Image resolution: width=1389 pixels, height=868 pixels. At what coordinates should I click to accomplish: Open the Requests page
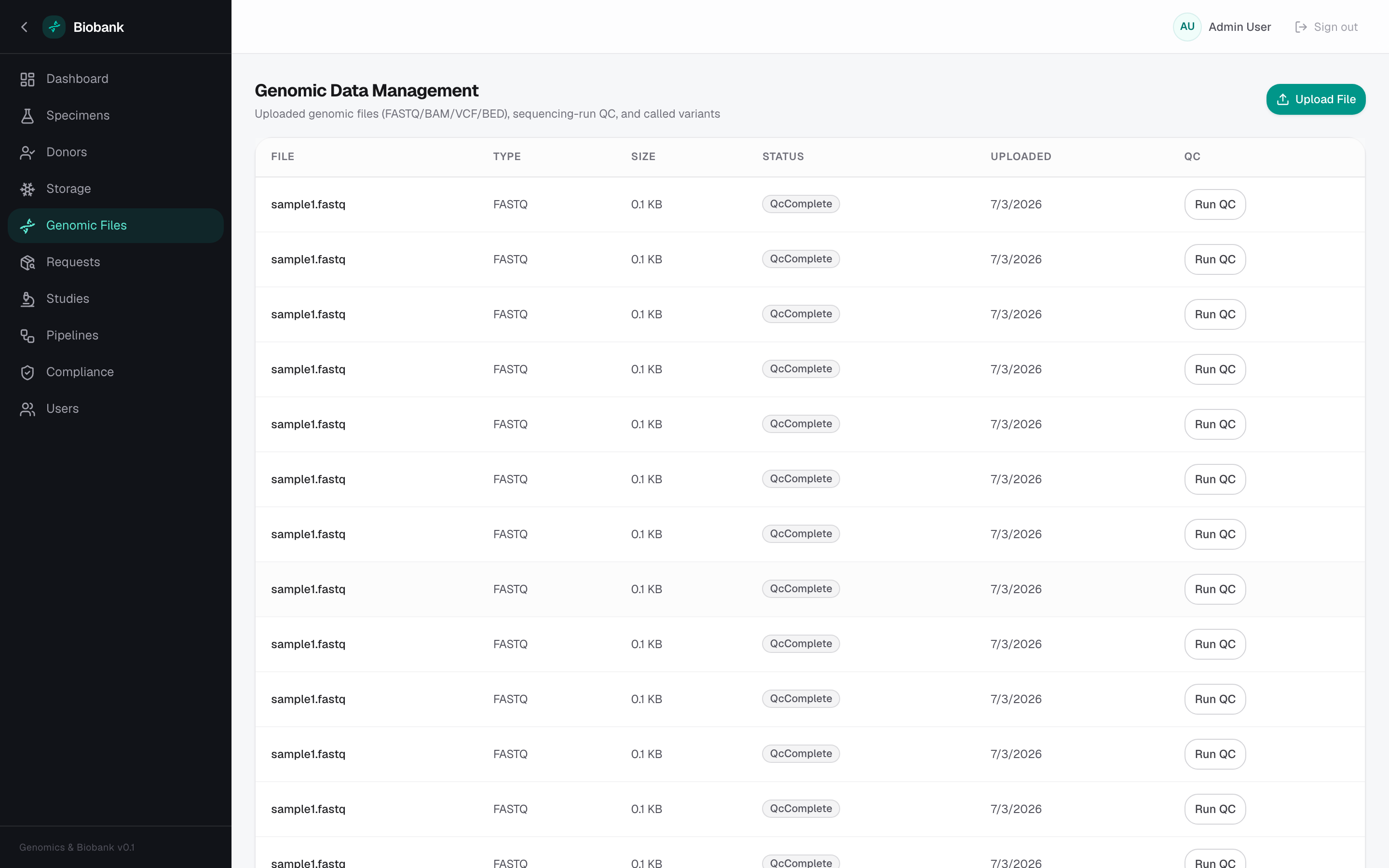pos(115,262)
